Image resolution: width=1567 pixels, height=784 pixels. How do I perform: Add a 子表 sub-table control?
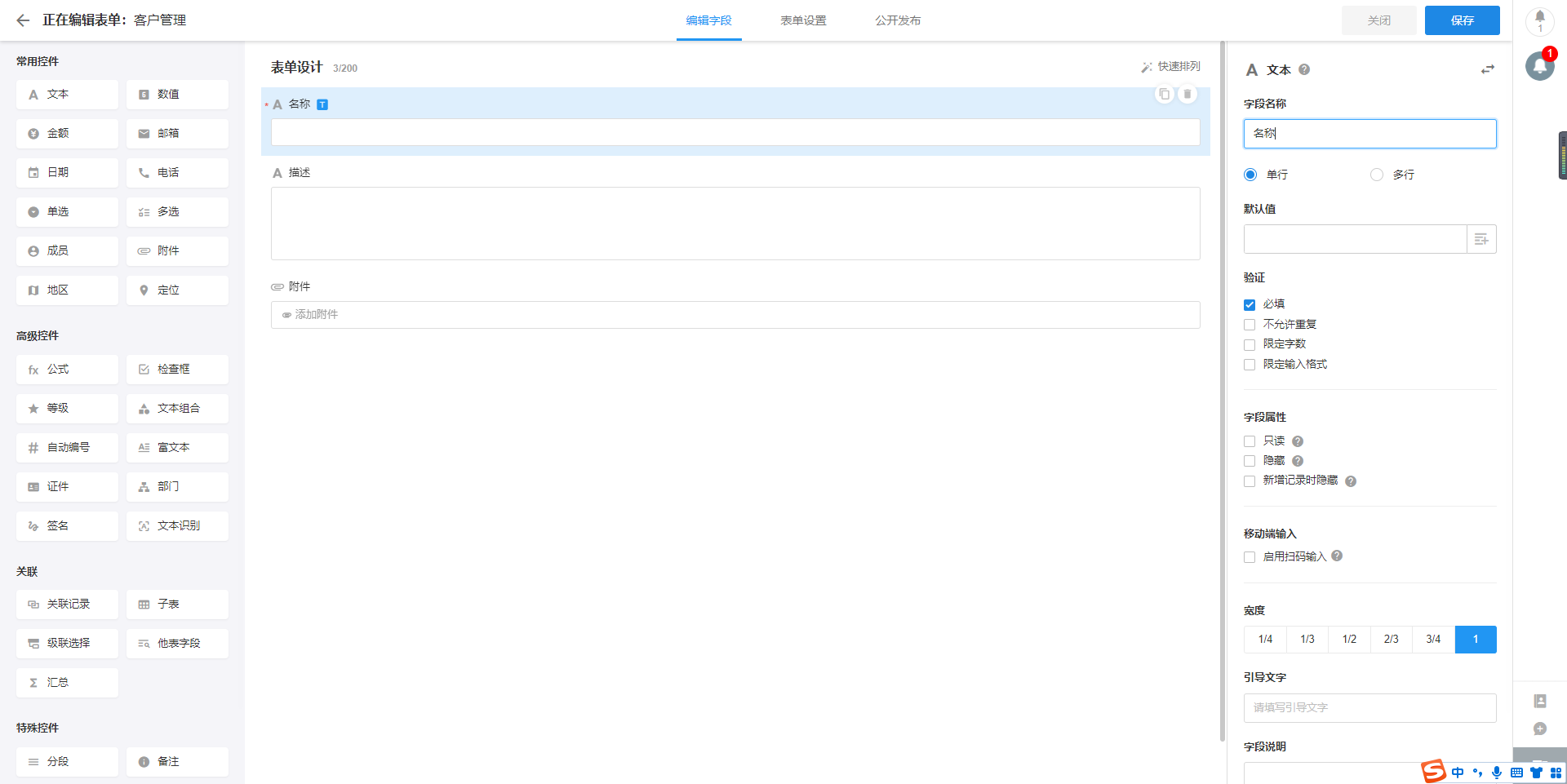177,605
